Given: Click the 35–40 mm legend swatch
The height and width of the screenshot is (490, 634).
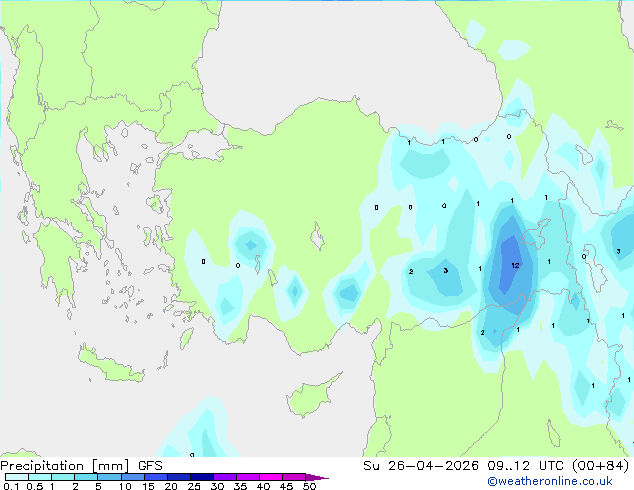Looking at the screenshot, I should tap(247, 477).
